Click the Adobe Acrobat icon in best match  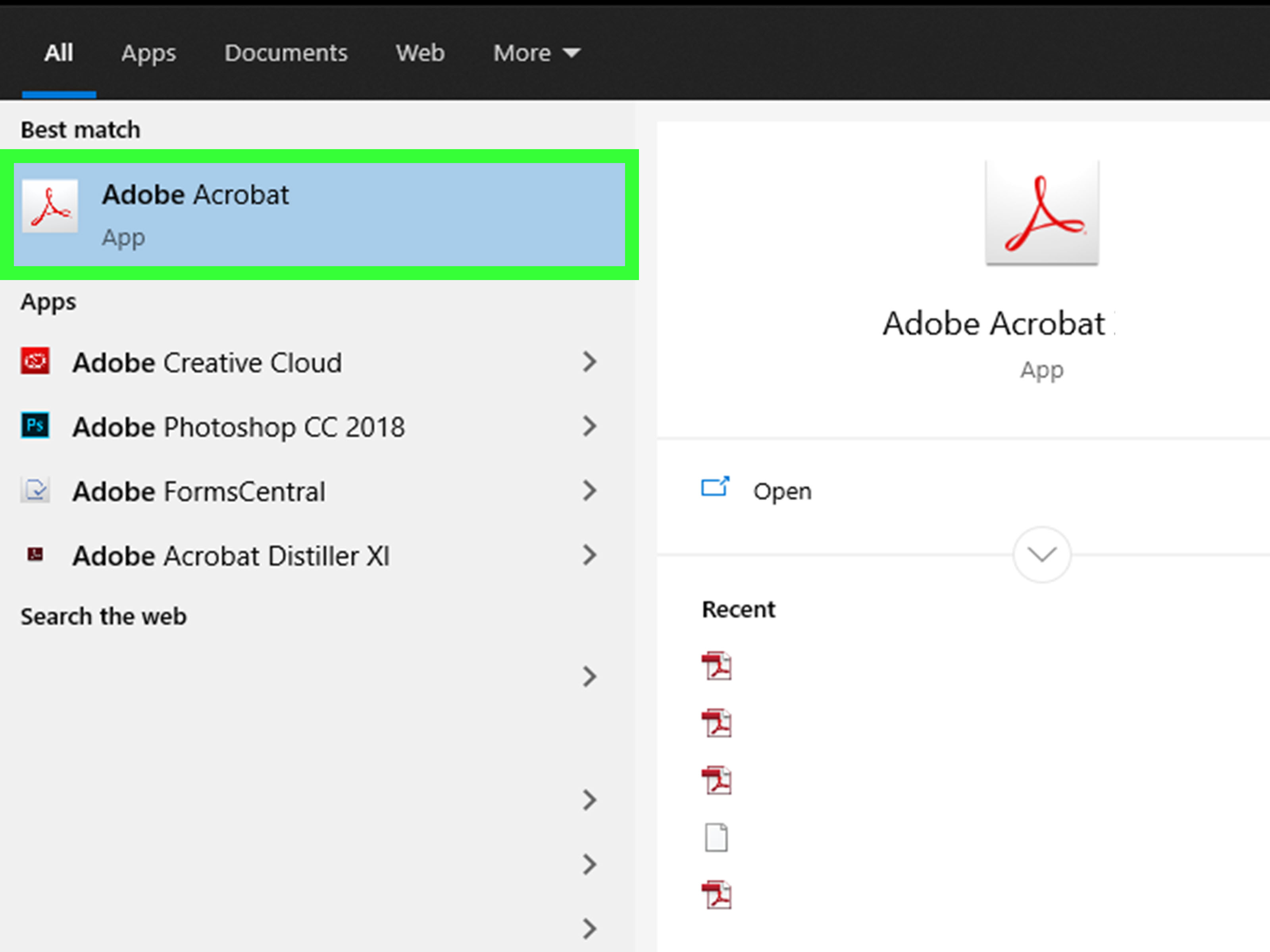(50, 206)
